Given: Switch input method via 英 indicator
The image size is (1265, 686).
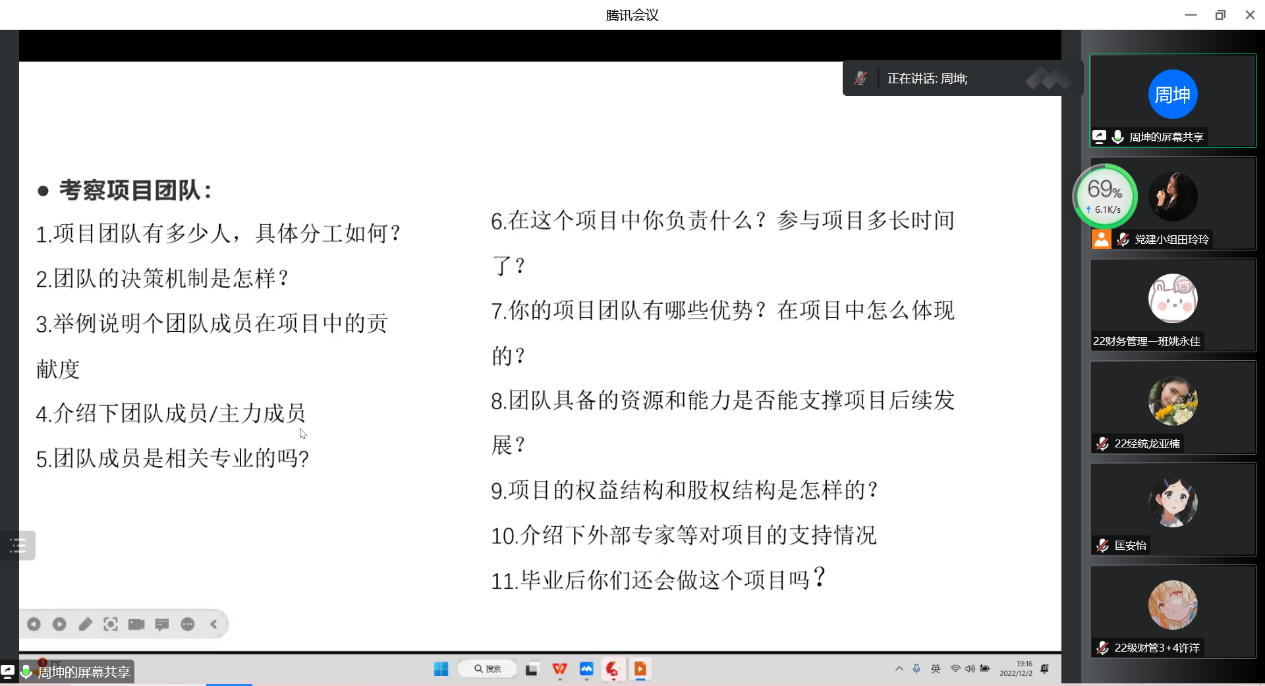Looking at the screenshot, I should click(935, 668).
